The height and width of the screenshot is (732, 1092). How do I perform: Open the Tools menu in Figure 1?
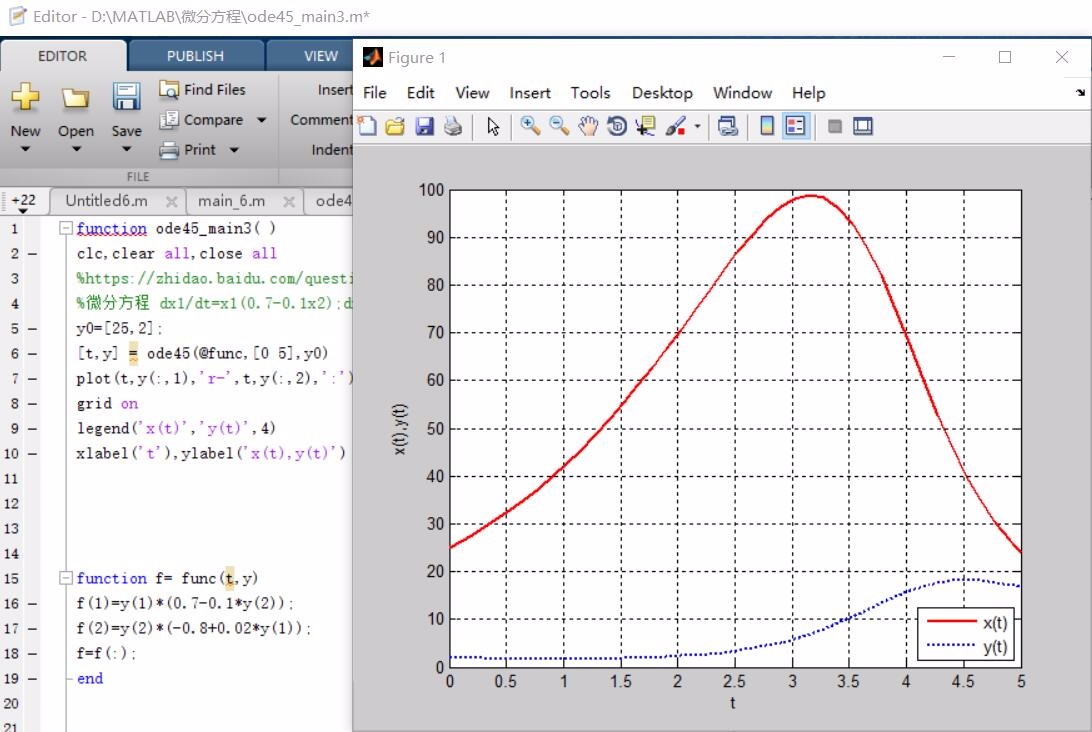[x=590, y=93]
